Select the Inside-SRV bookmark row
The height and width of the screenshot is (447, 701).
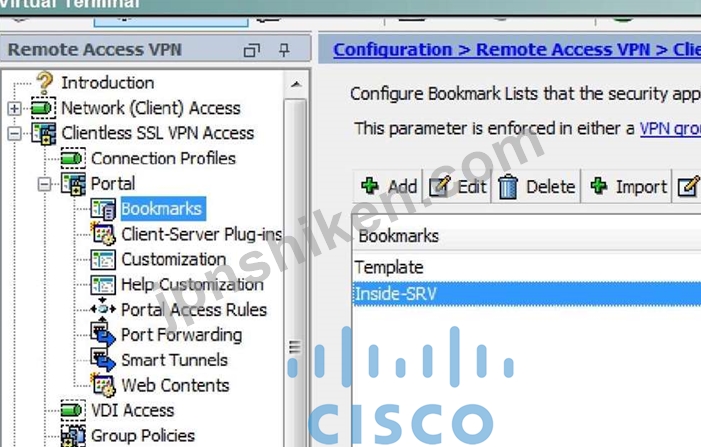coord(527,294)
